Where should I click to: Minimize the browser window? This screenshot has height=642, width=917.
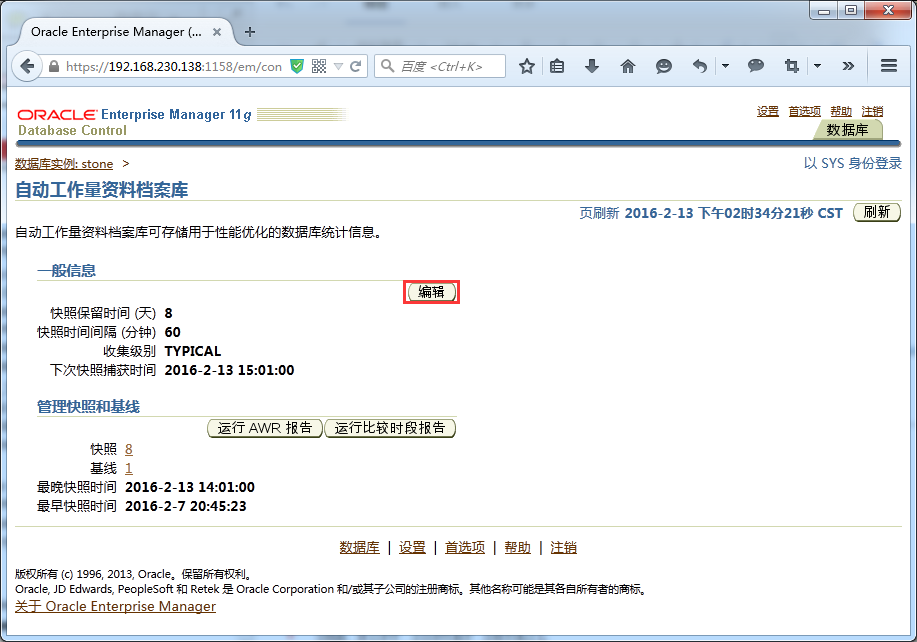825,11
